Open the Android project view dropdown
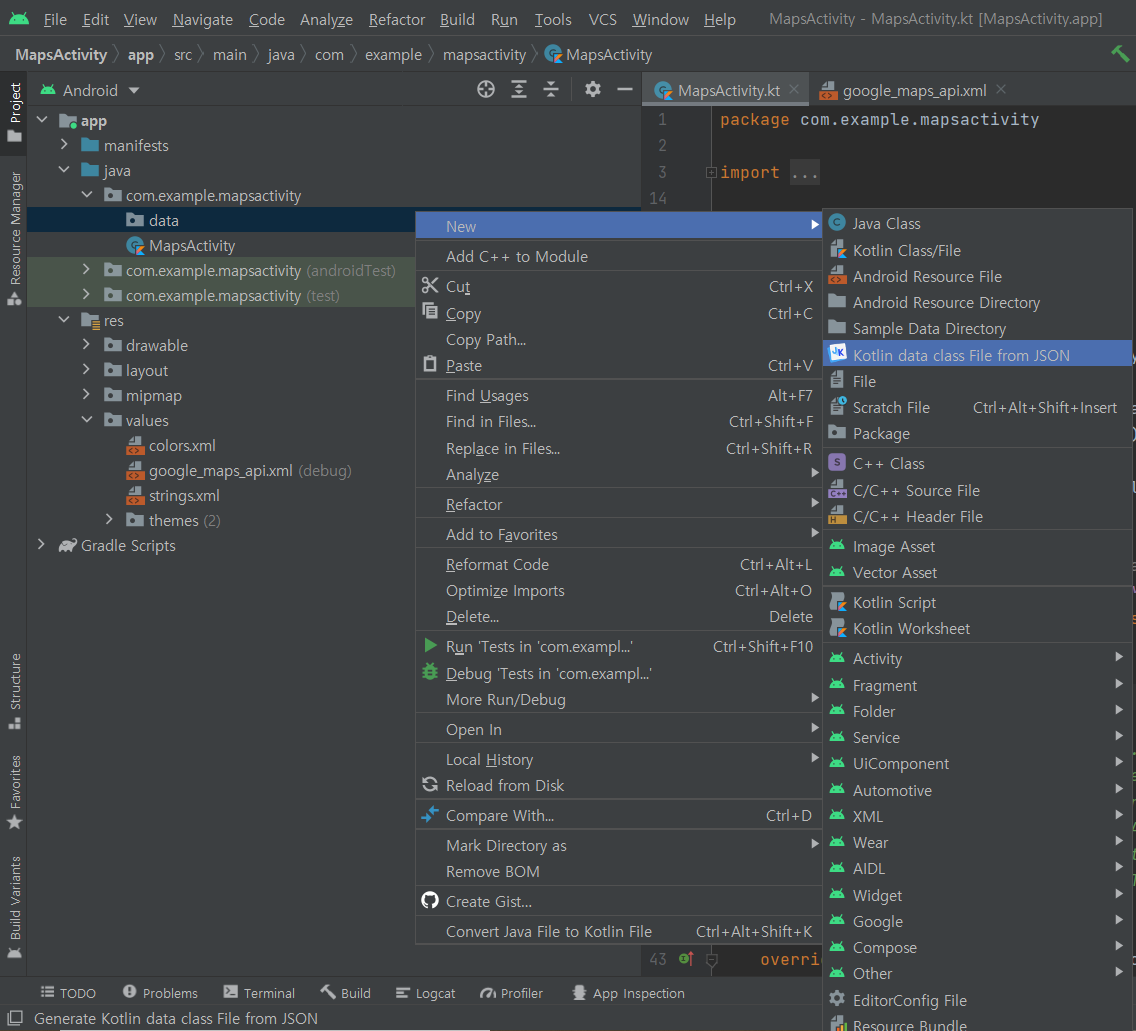Image resolution: width=1136 pixels, height=1031 pixels. [91, 90]
